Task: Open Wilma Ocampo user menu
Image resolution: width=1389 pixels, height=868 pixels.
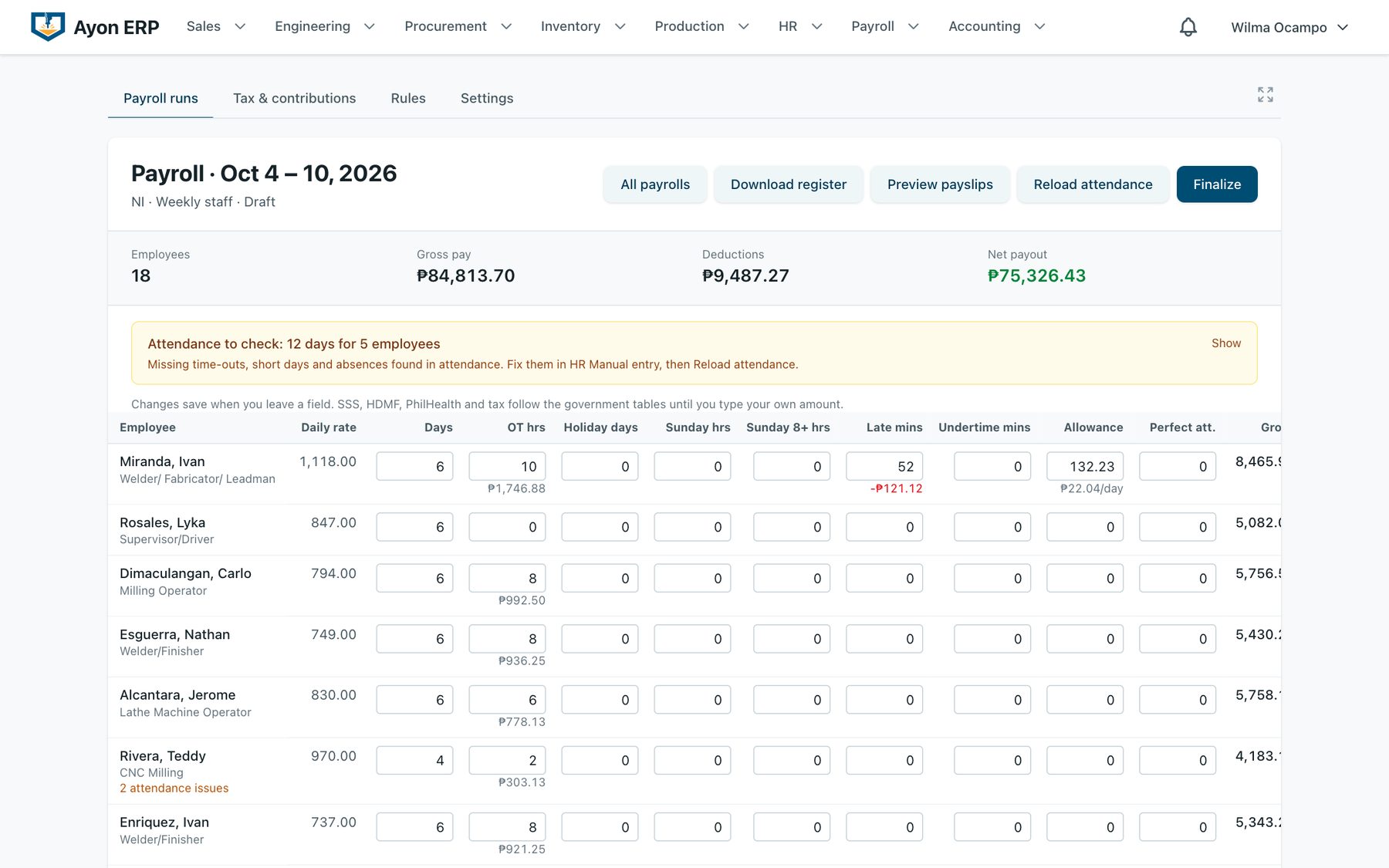Action: tap(1289, 27)
